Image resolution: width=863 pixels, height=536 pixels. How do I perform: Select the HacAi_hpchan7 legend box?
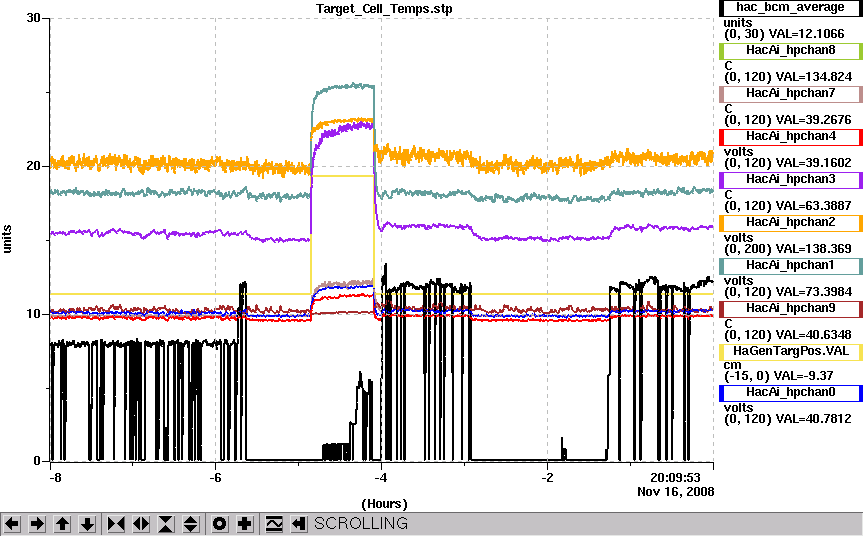[790, 94]
